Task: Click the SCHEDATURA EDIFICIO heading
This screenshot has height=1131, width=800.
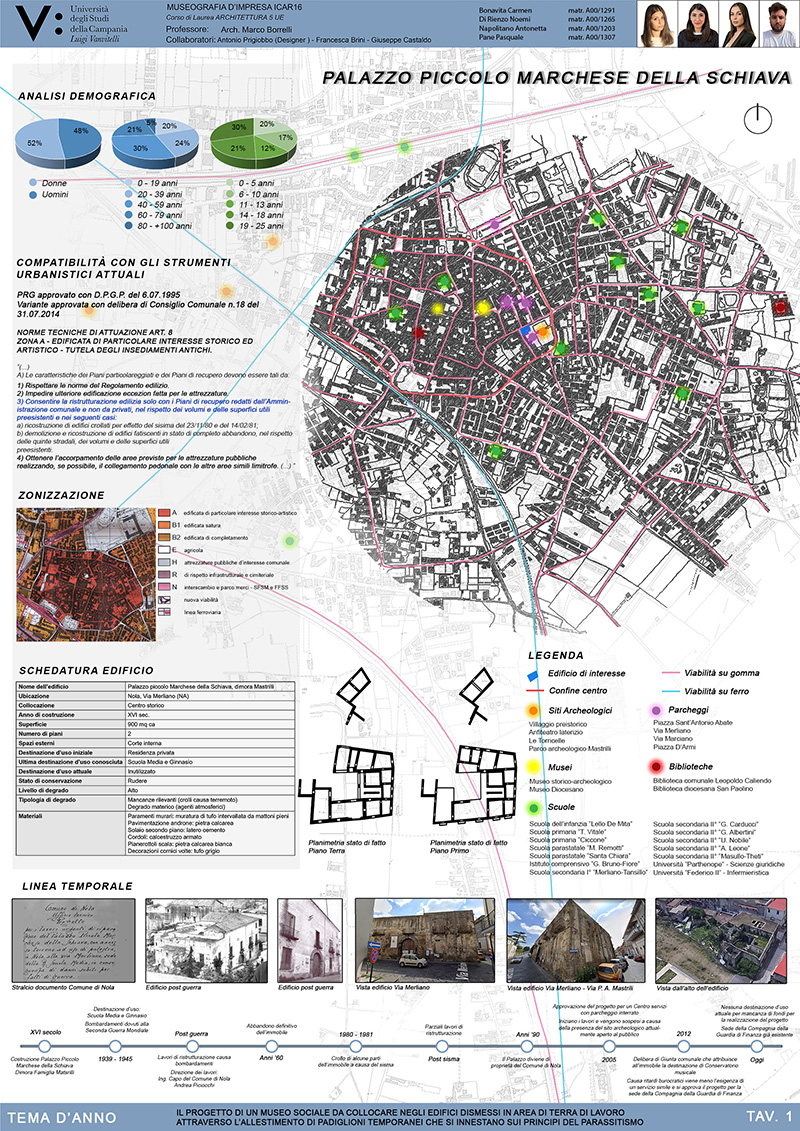Action: tap(87, 670)
